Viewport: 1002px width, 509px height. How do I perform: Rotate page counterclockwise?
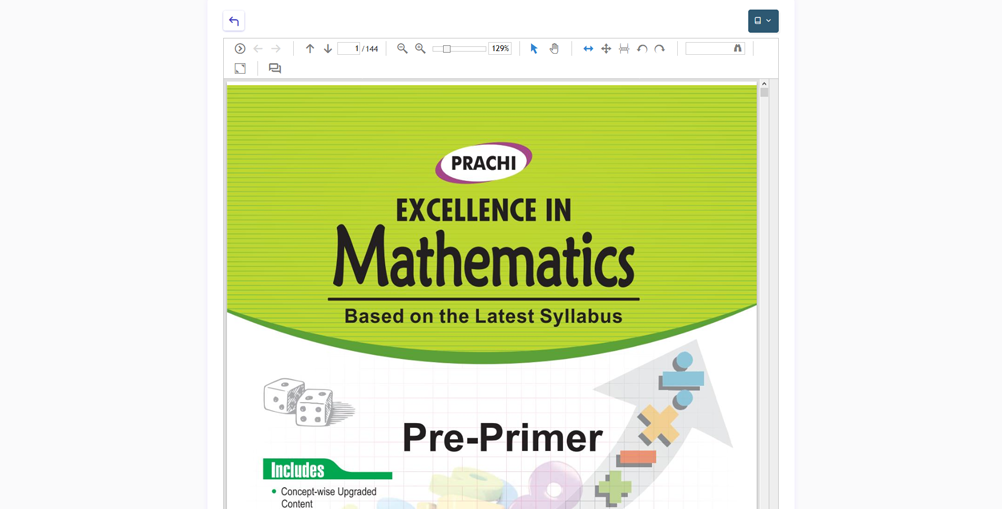(642, 49)
